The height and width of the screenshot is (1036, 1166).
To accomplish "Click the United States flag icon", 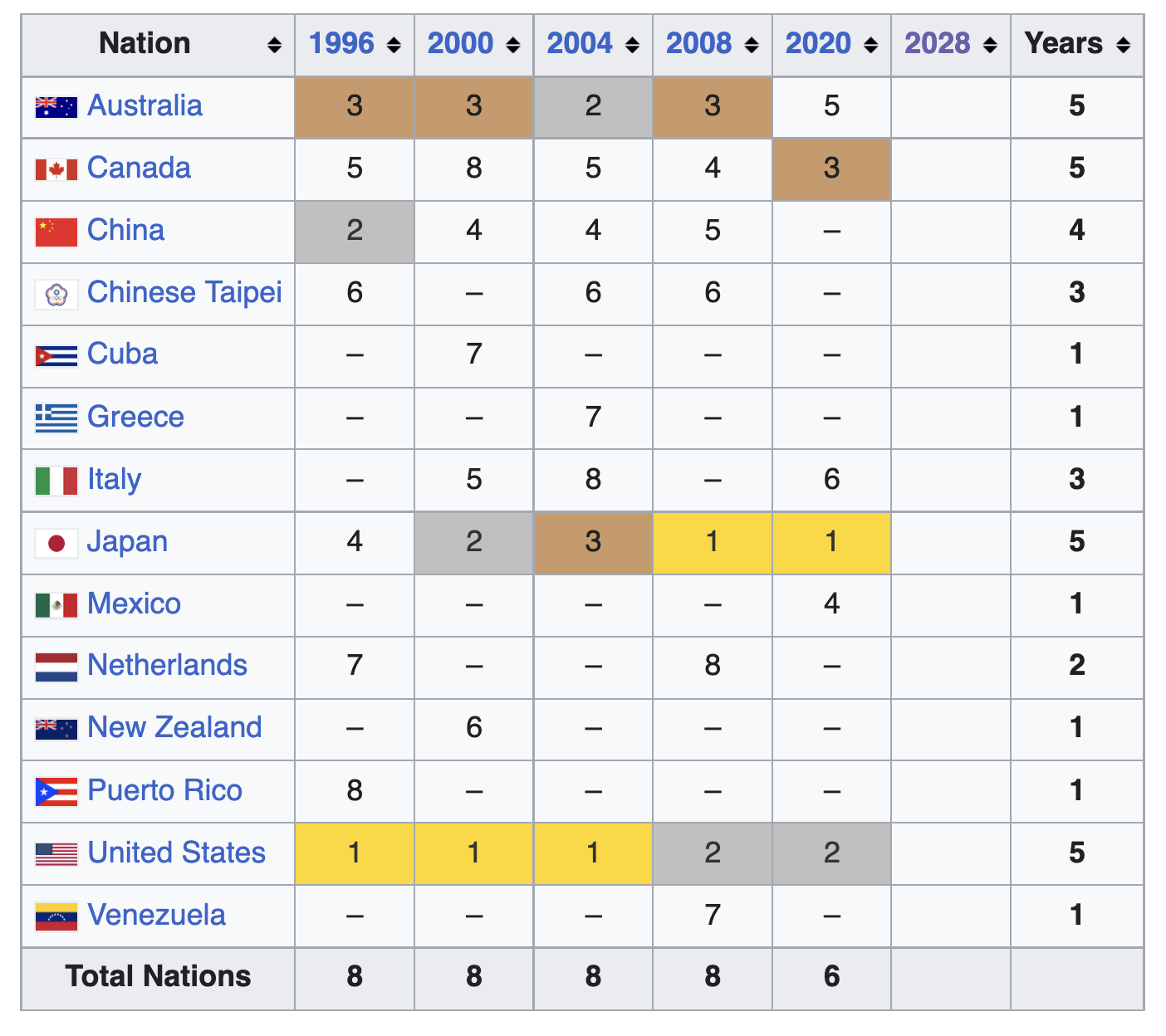I will [56, 854].
